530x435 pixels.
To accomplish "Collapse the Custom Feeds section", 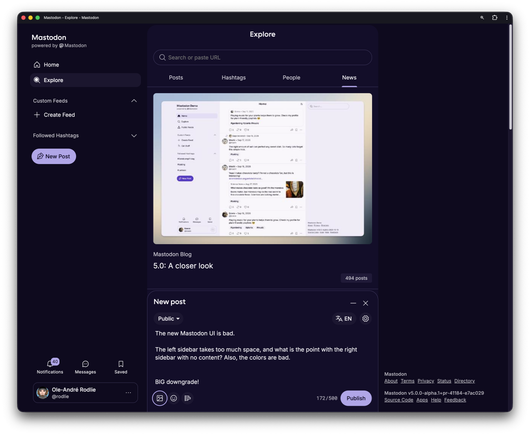I will point(134,101).
